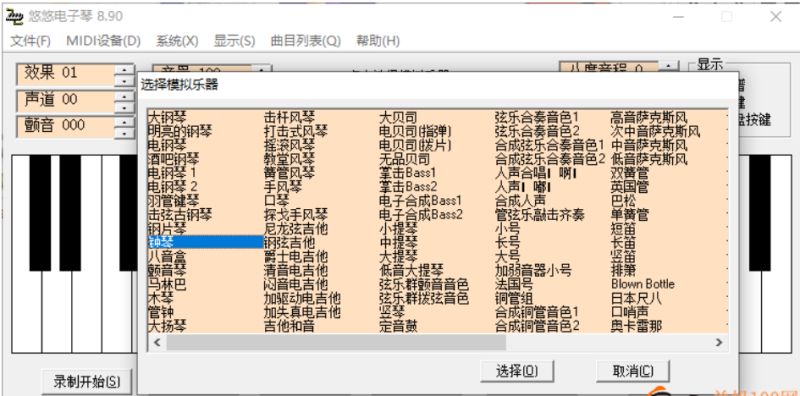Select 日本尺八 instrument
The image size is (800, 396).
coord(636,298)
